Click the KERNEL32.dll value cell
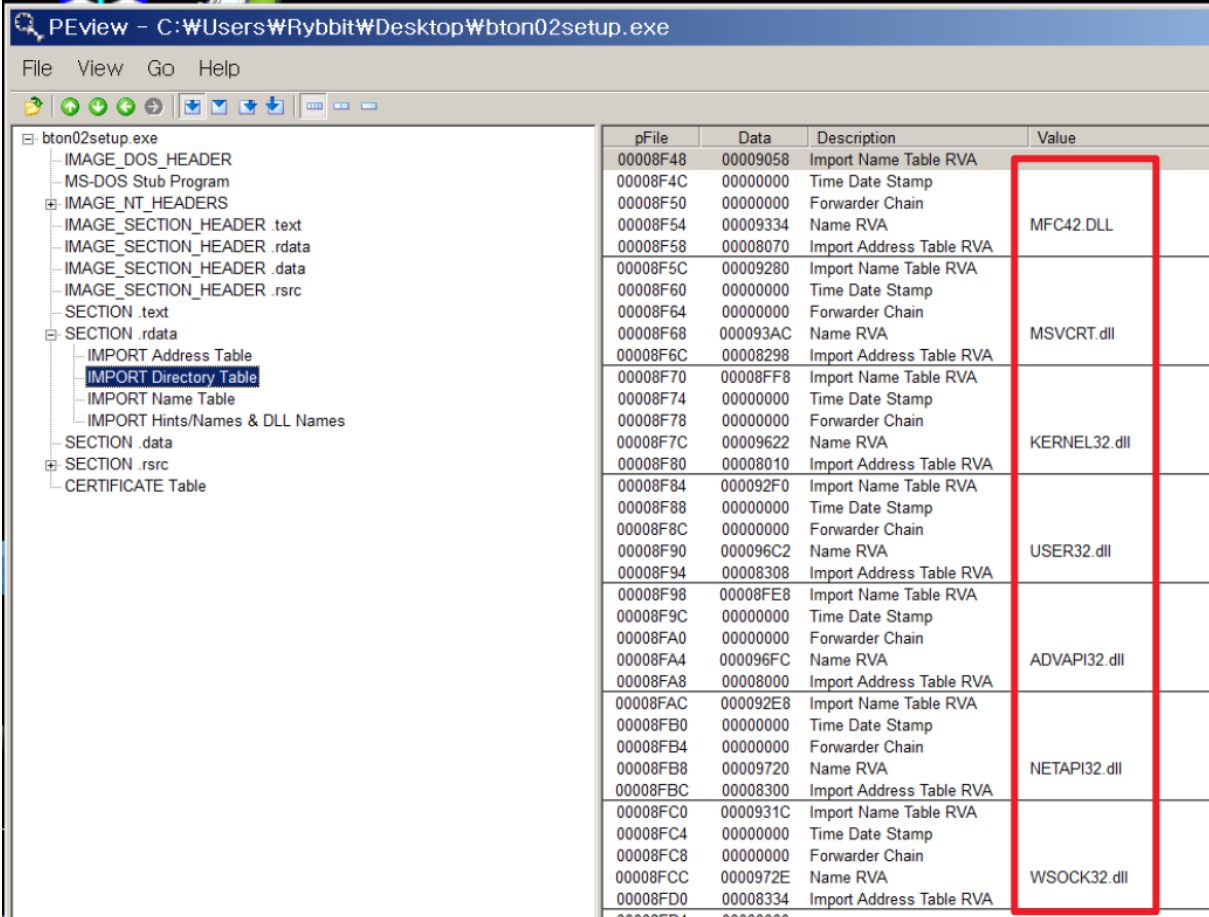Screen dimensions: 1209x917 pyautogui.click(x=1080, y=442)
